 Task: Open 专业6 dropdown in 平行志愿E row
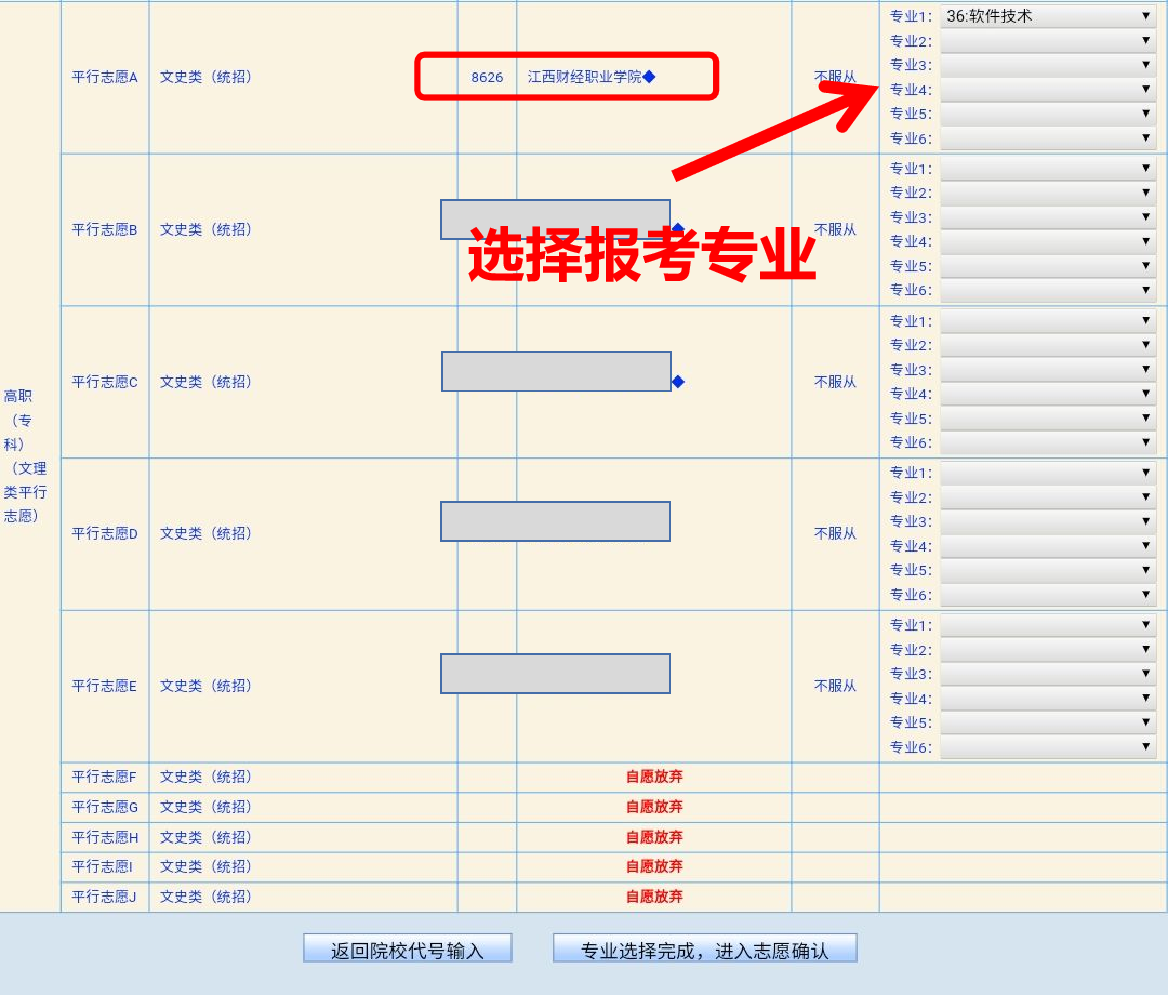click(1048, 747)
